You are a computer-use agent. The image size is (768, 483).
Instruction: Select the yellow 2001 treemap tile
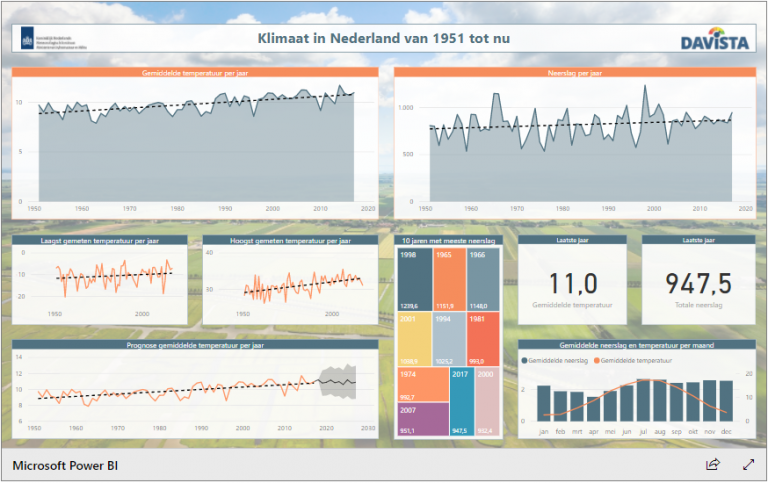click(414, 339)
